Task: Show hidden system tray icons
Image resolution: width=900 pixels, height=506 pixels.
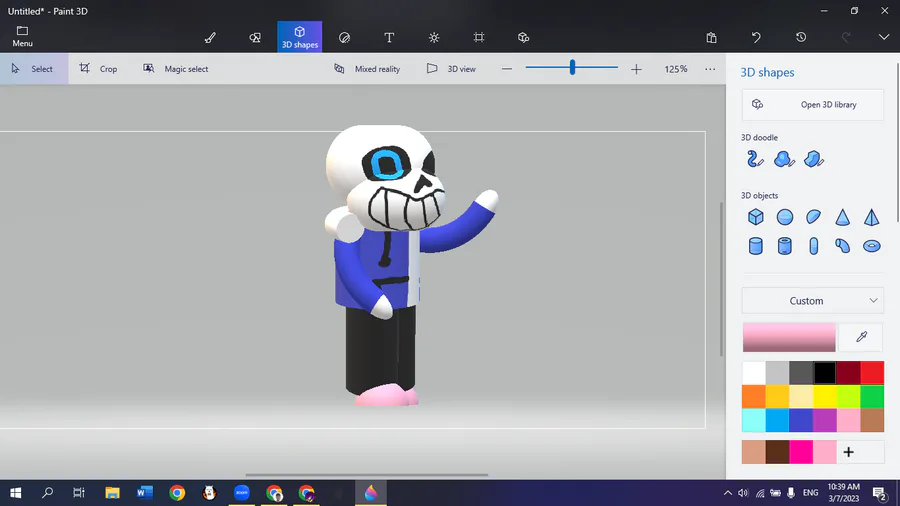Action: tap(727, 493)
